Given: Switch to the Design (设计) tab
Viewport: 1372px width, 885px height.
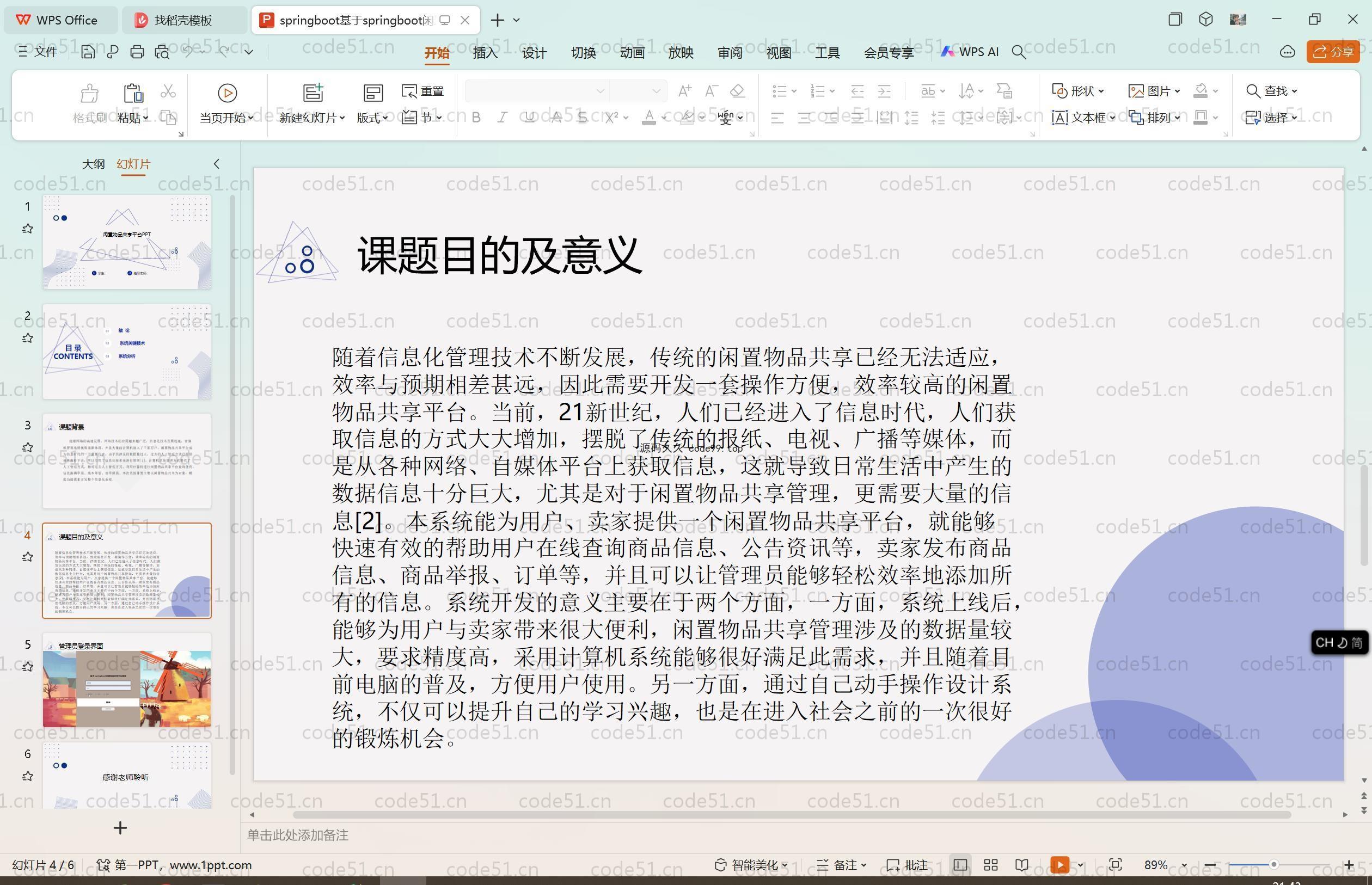Looking at the screenshot, I should (534, 53).
